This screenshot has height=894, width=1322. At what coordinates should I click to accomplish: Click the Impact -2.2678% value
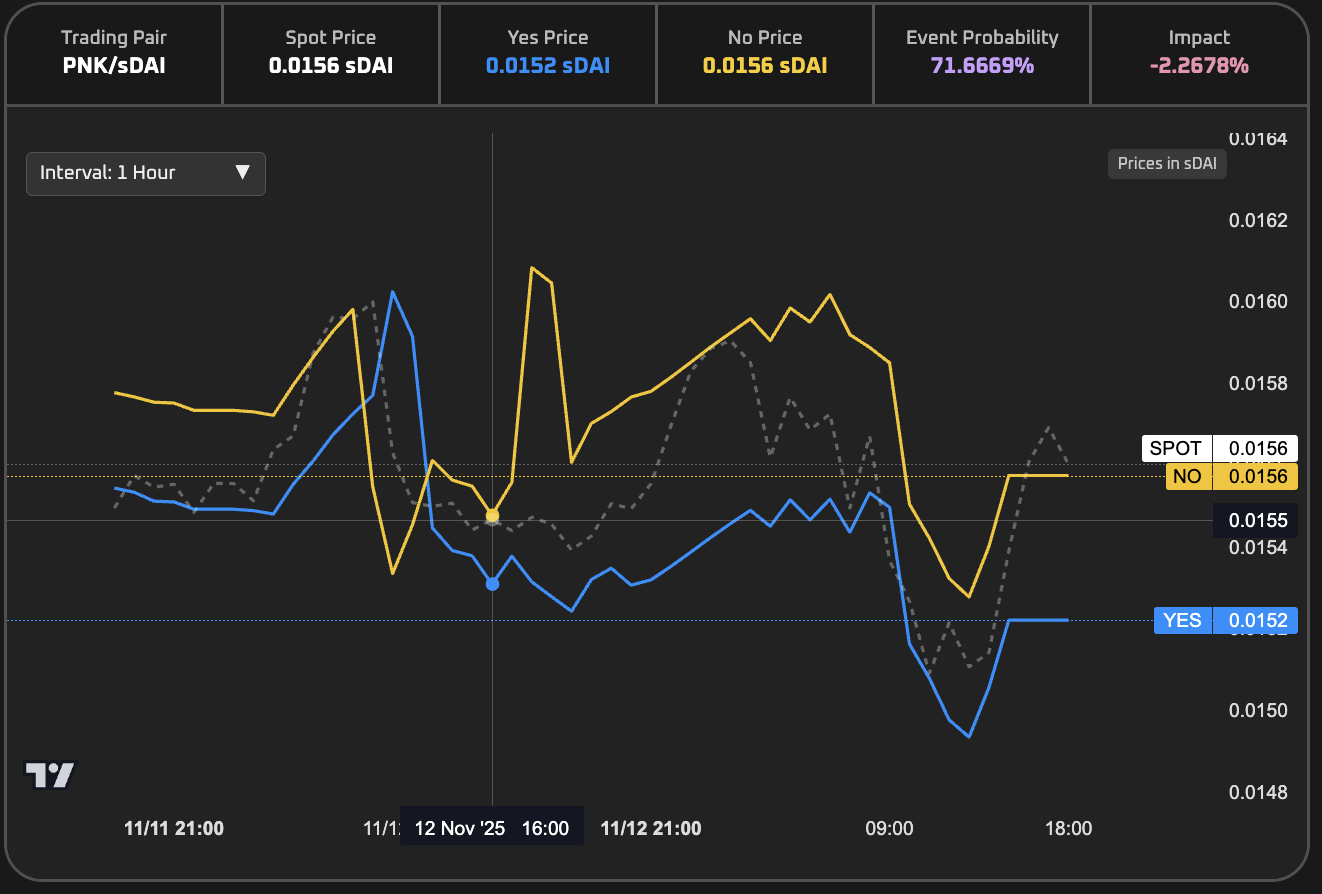tap(1198, 66)
